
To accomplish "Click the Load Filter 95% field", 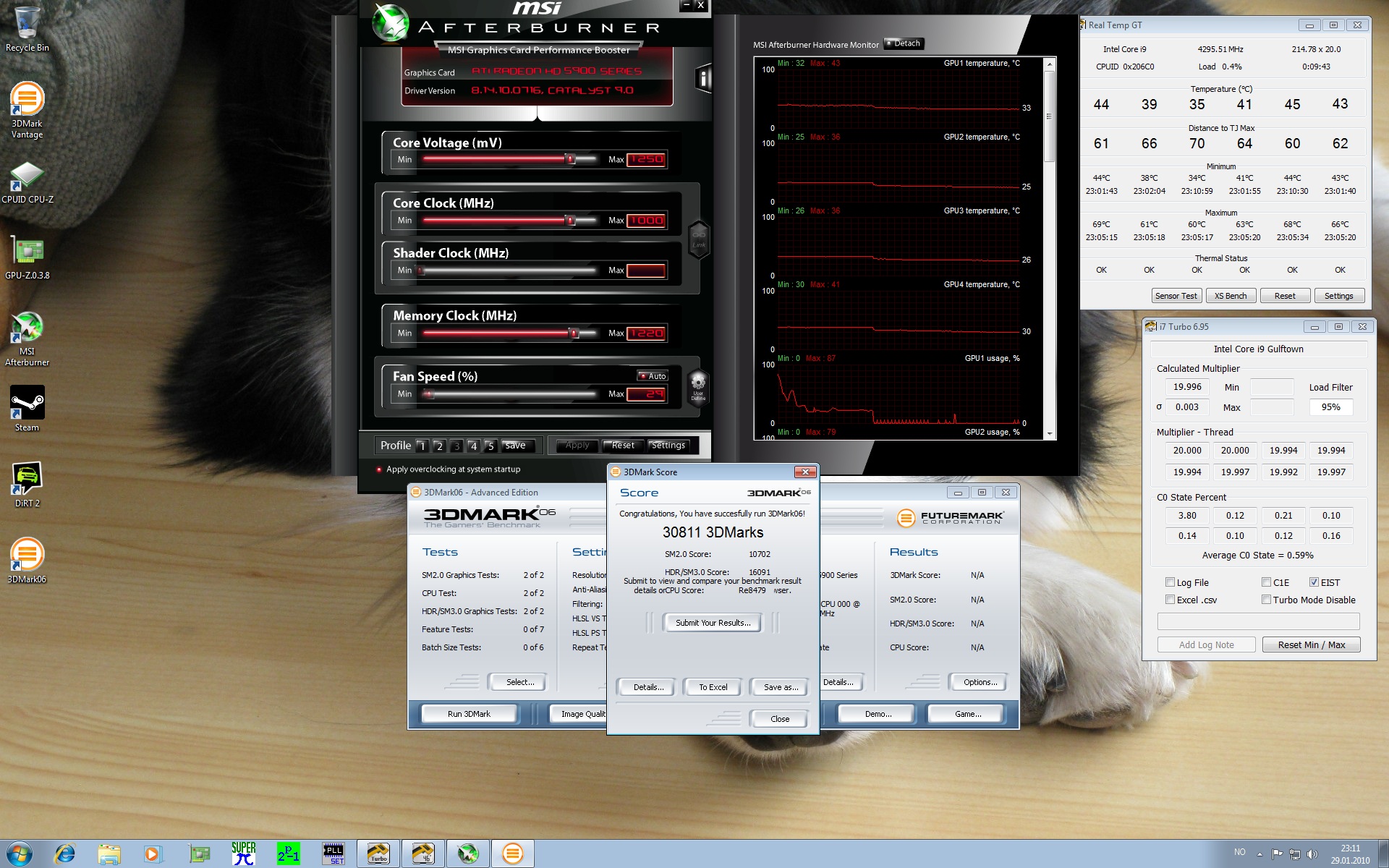I will [1330, 407].
